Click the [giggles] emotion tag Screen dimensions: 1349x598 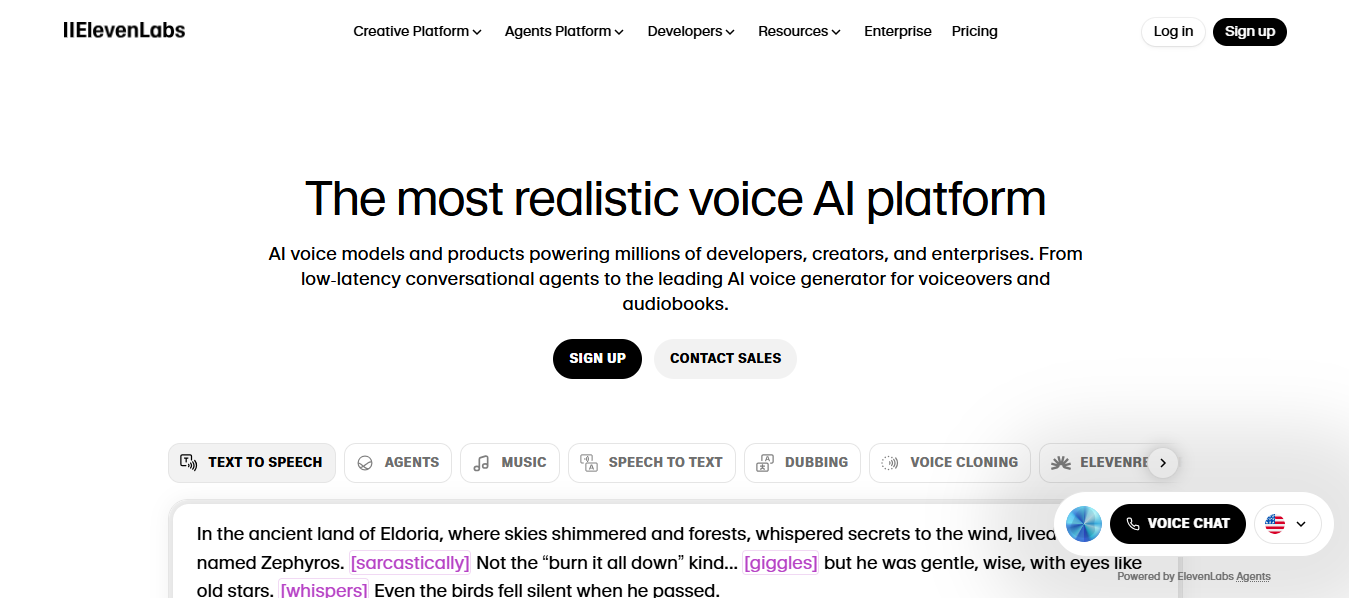781,563
